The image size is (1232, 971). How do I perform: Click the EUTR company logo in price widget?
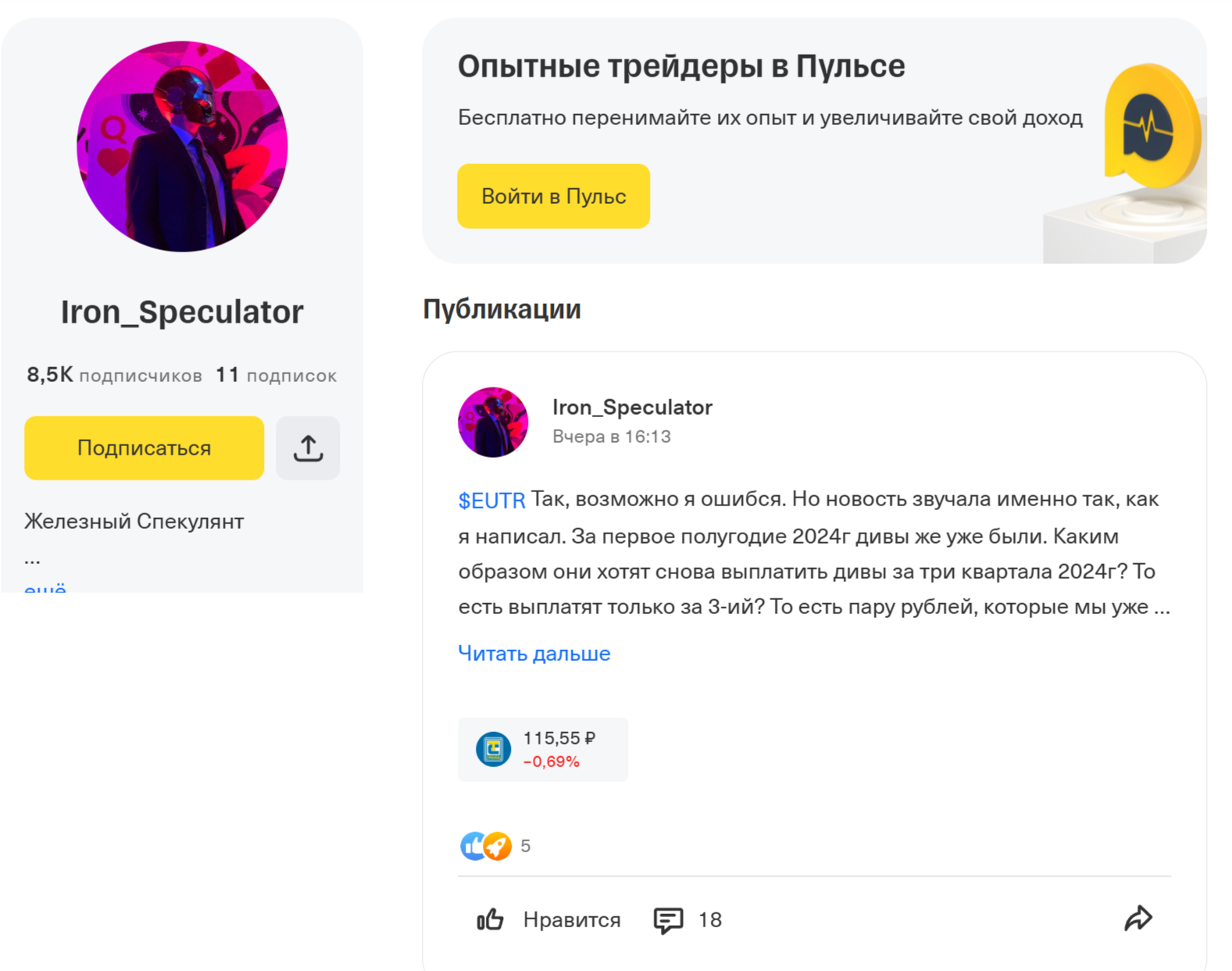tap(493, 749)
